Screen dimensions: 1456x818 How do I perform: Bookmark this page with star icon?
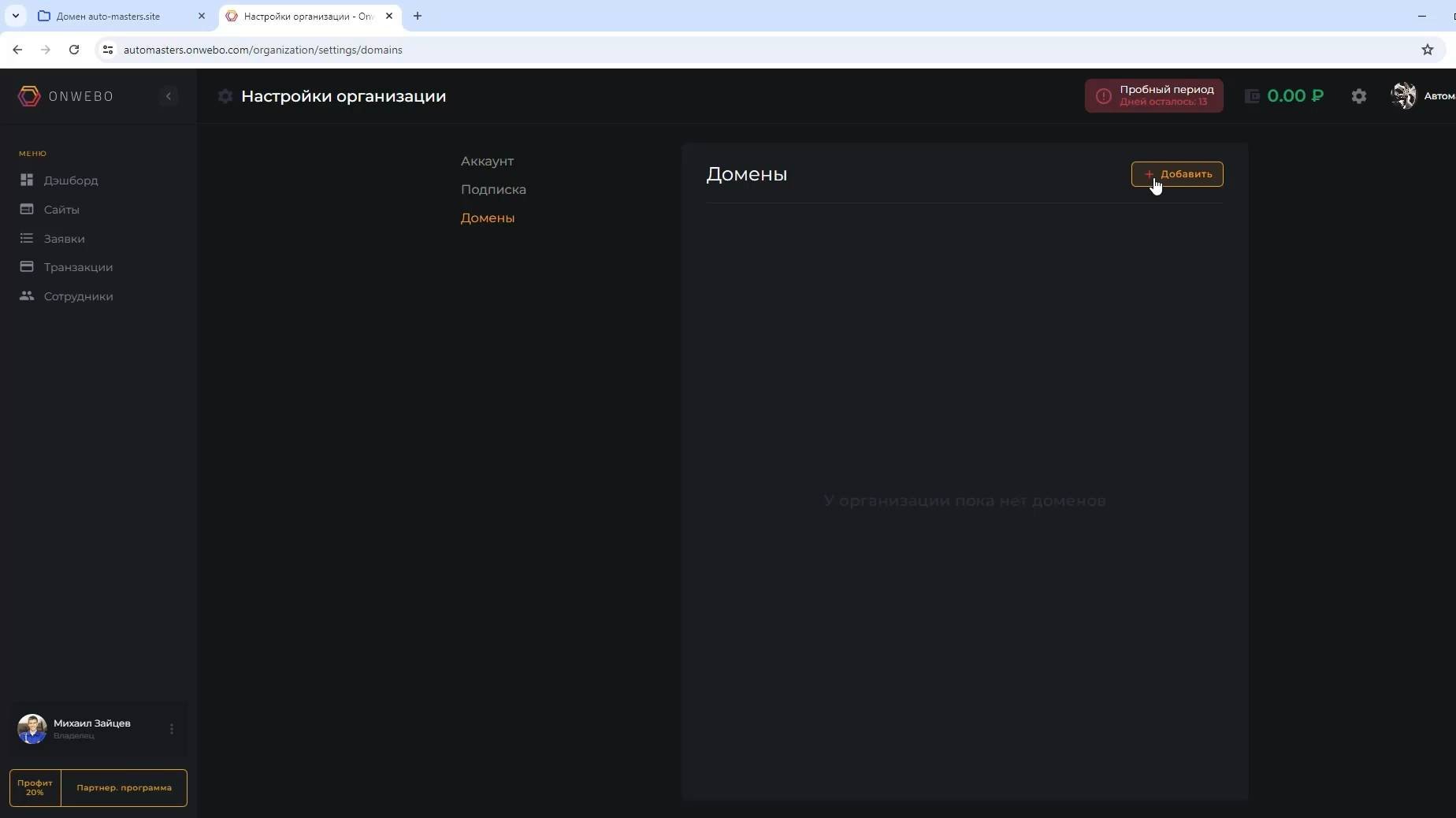(1428, 50)
